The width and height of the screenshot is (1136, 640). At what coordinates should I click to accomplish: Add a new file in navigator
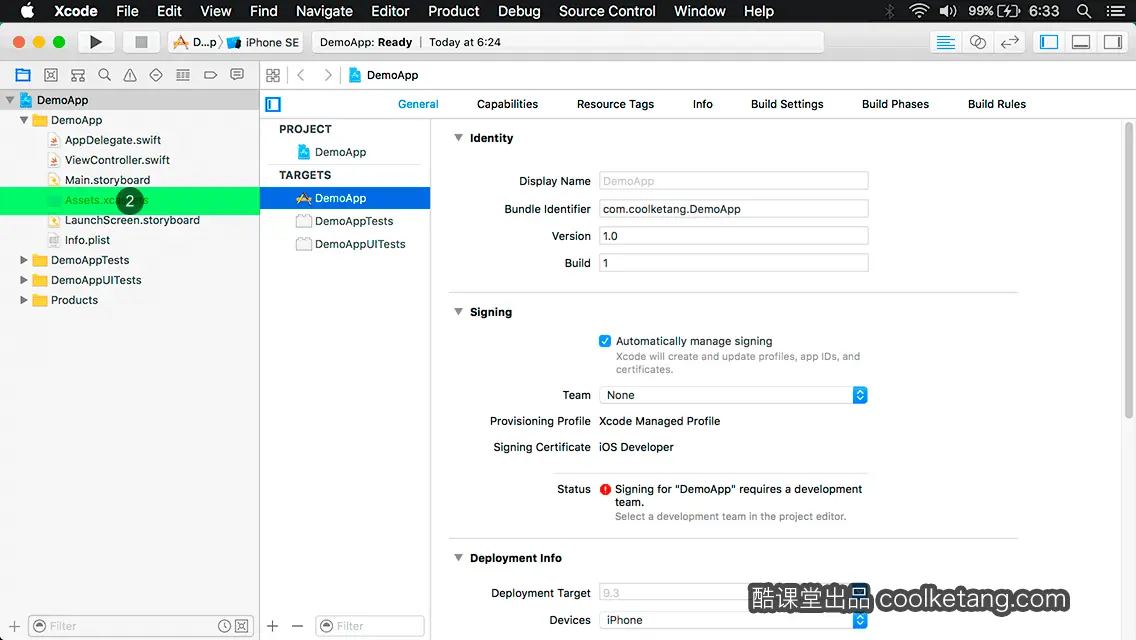point(14,626)
